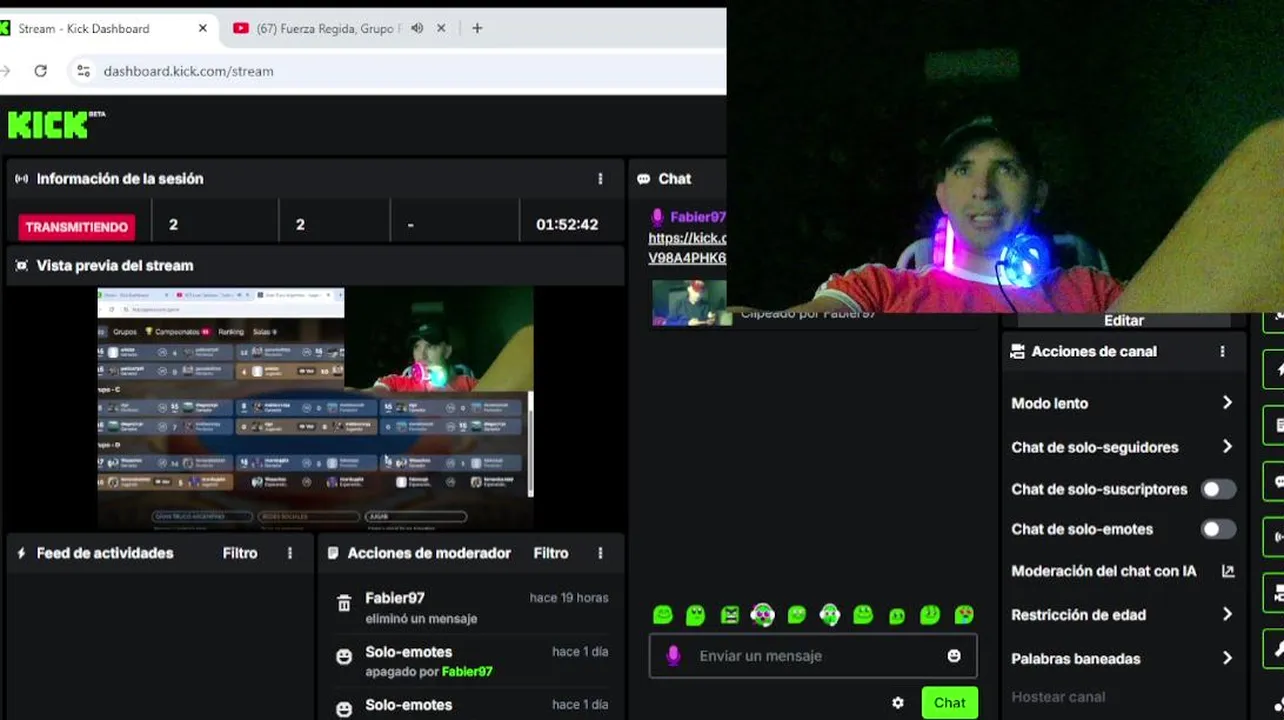Click the camera icon beside Acciones de canal
This screenshot has width=1284, height=720.
click(1017, 352)
